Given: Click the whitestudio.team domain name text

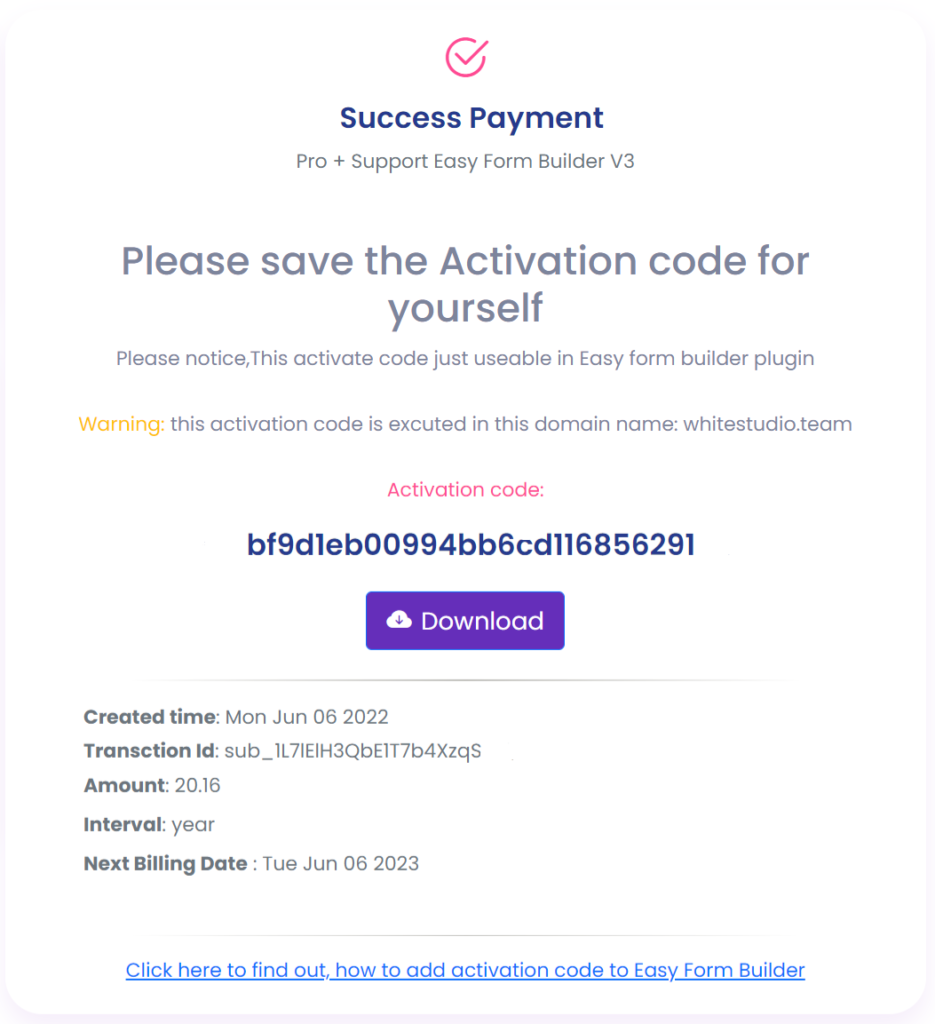Looking at the screenshot, I should pos(767,424).
